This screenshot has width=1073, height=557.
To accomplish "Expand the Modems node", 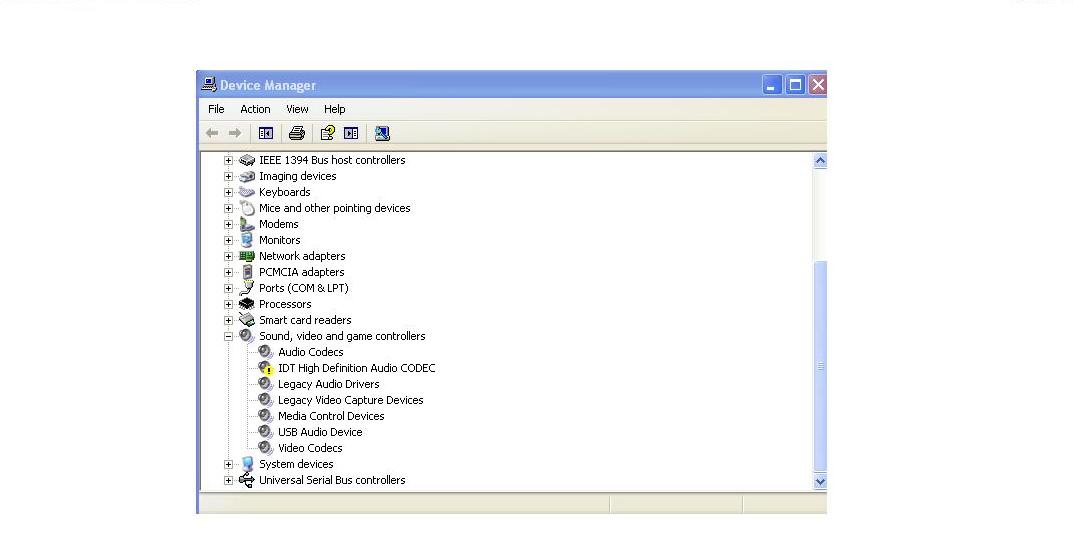I will click(229, 224).
